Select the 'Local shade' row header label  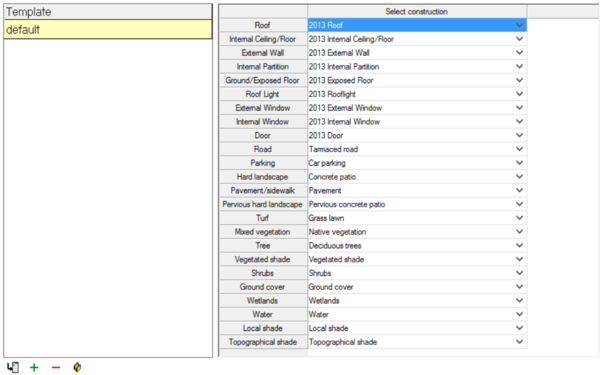(263, 329)
